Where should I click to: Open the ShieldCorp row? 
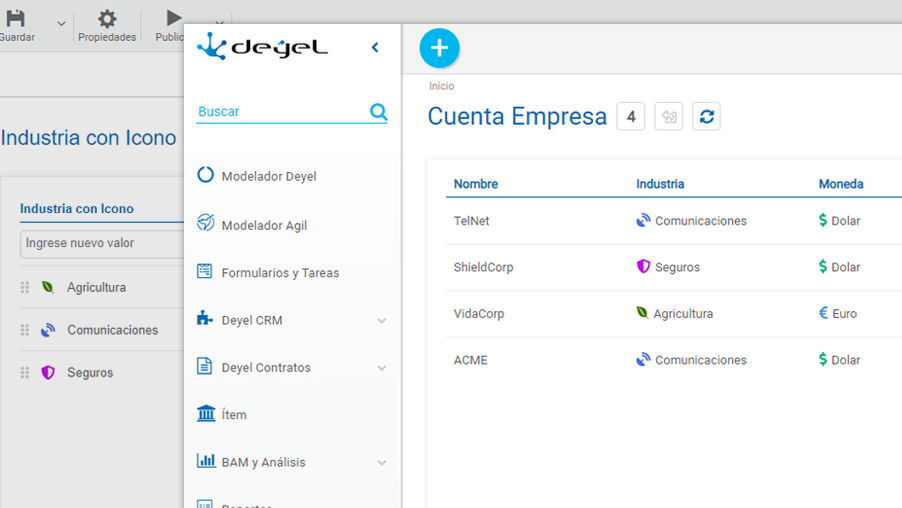(674, 268)
